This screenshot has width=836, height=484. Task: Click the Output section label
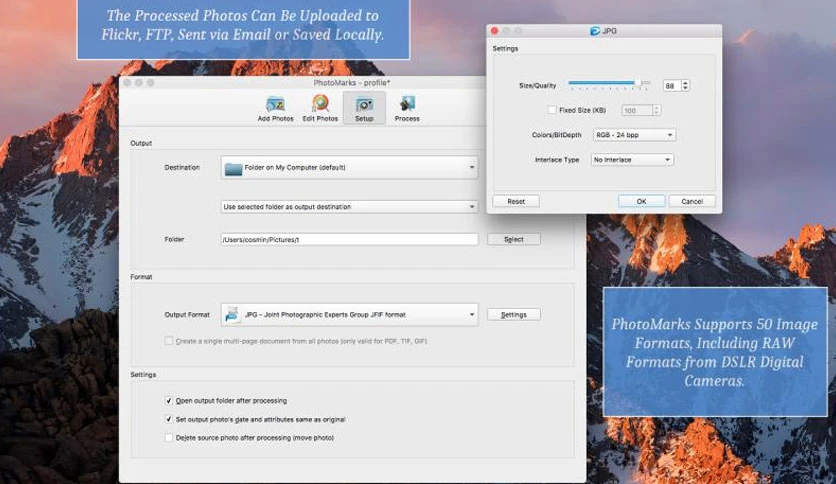[141, 143]
